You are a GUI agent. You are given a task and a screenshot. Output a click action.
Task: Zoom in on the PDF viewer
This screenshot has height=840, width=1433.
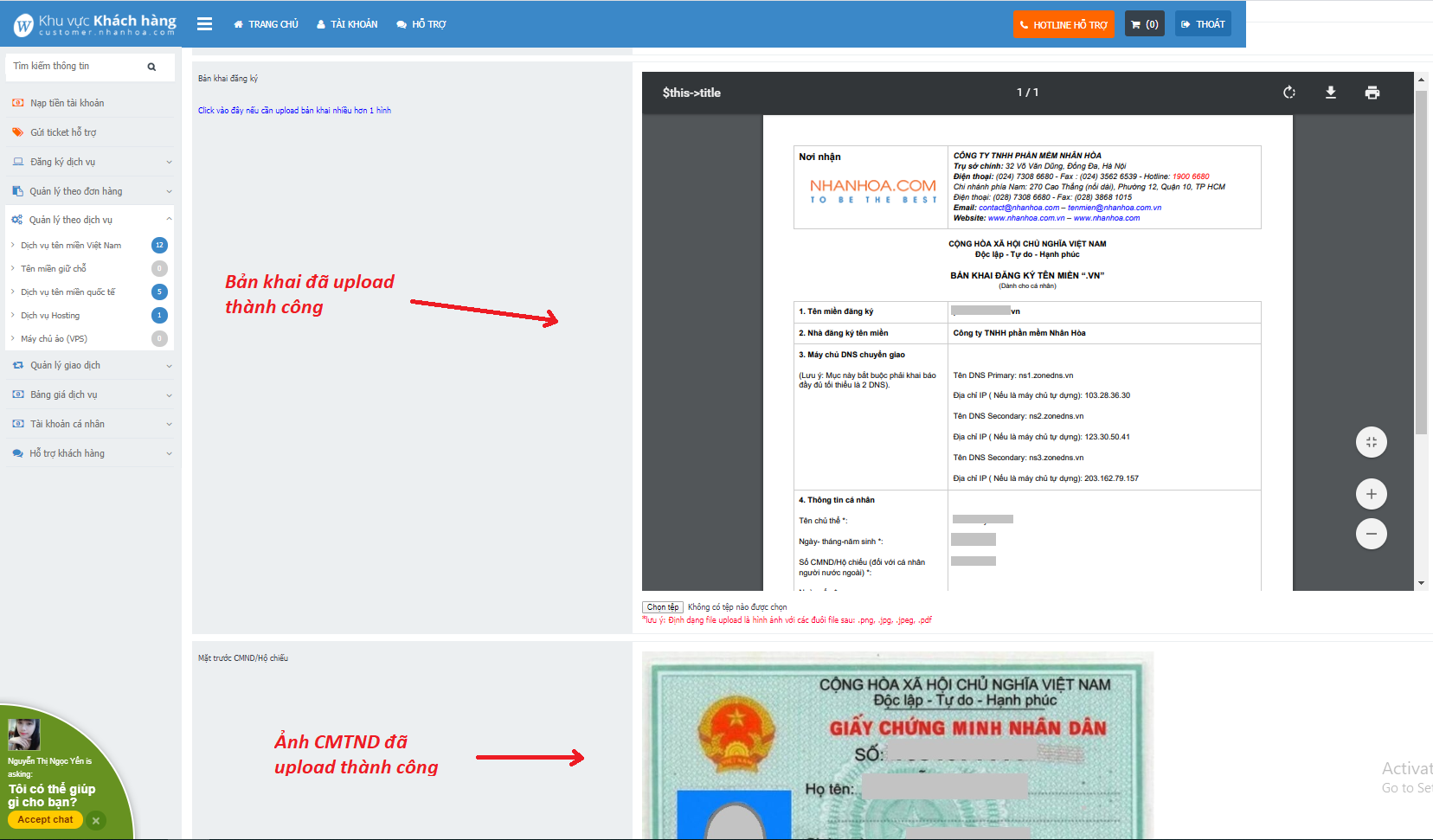pyautogui.click(x=1372, y=494)
